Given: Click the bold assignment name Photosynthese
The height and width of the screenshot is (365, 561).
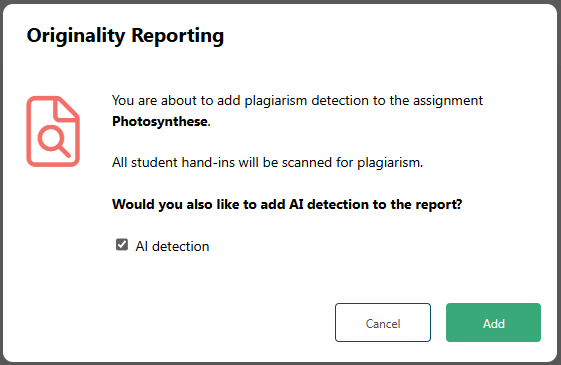Looking at the screenshot, I should coord(160,122).
